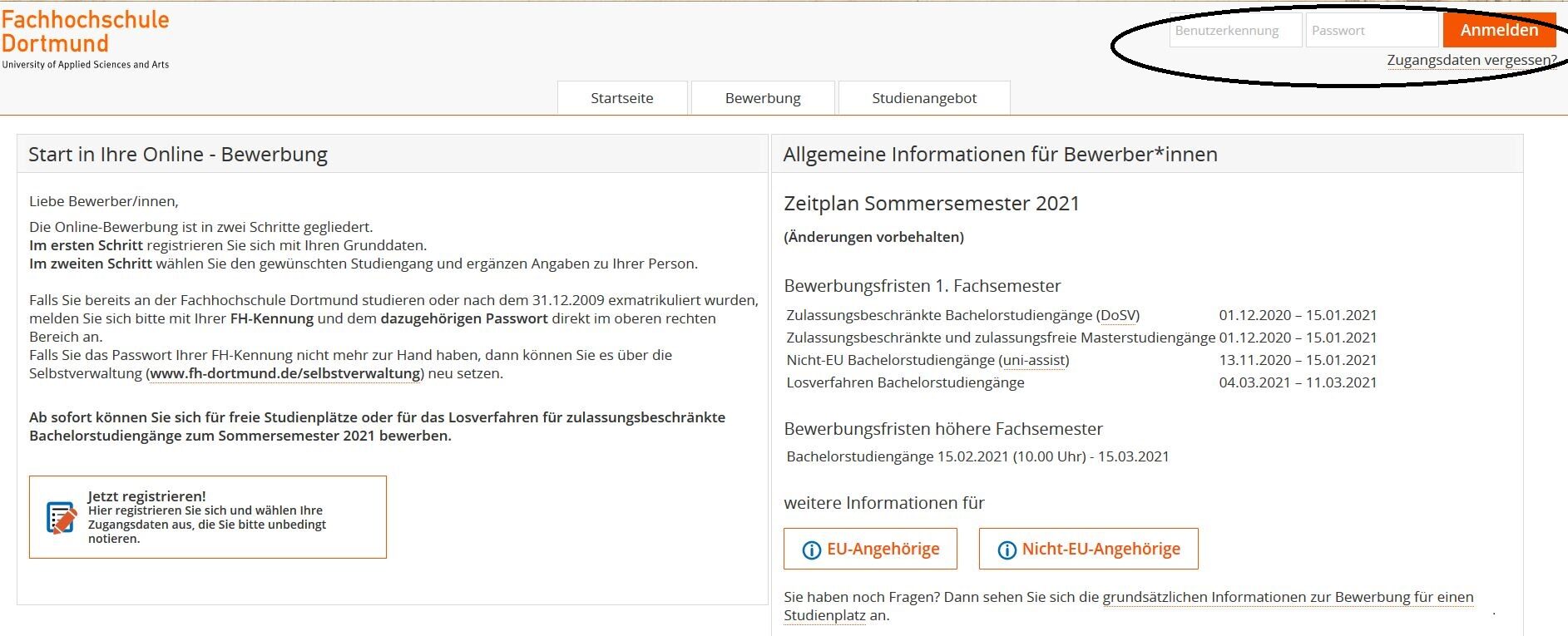The image size is (1568, 636).
Task: Open the uni-assist link
Action: coord(1034,360)
